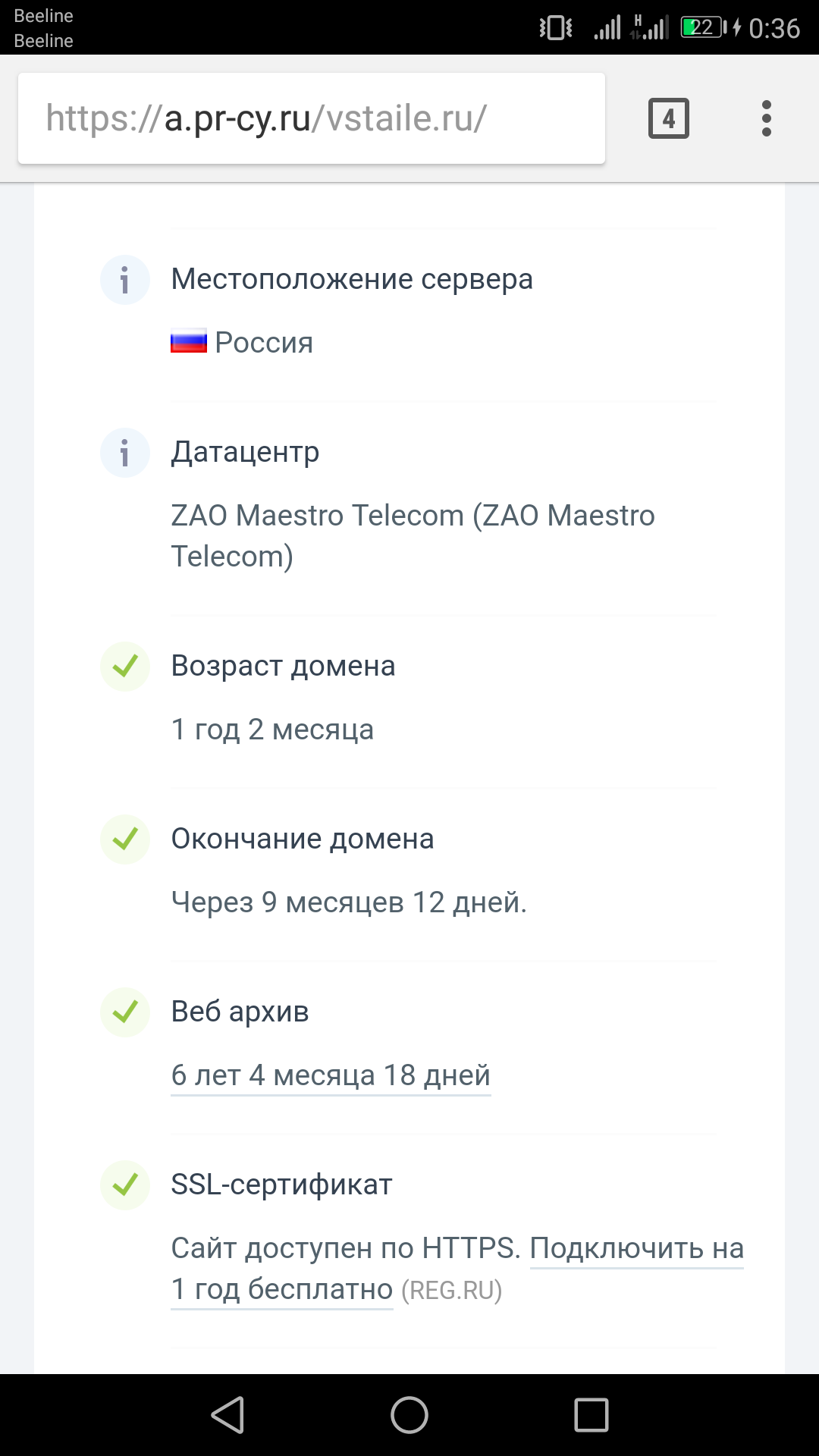Tap the info icon next to Датацентр

(x=124, y=453)
